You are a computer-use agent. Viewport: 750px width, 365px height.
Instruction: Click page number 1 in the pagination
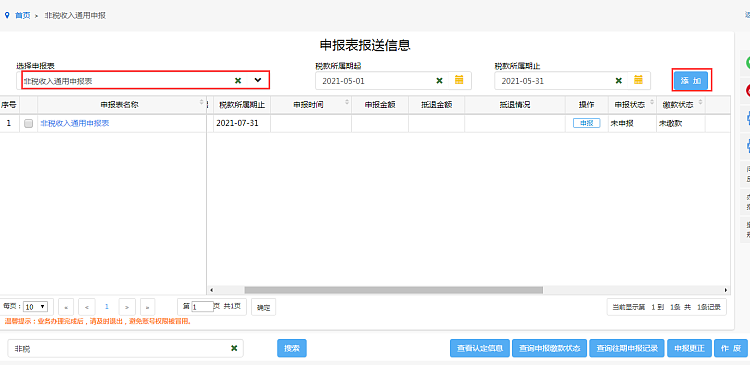pyautogui.click(x=107, y=307)
